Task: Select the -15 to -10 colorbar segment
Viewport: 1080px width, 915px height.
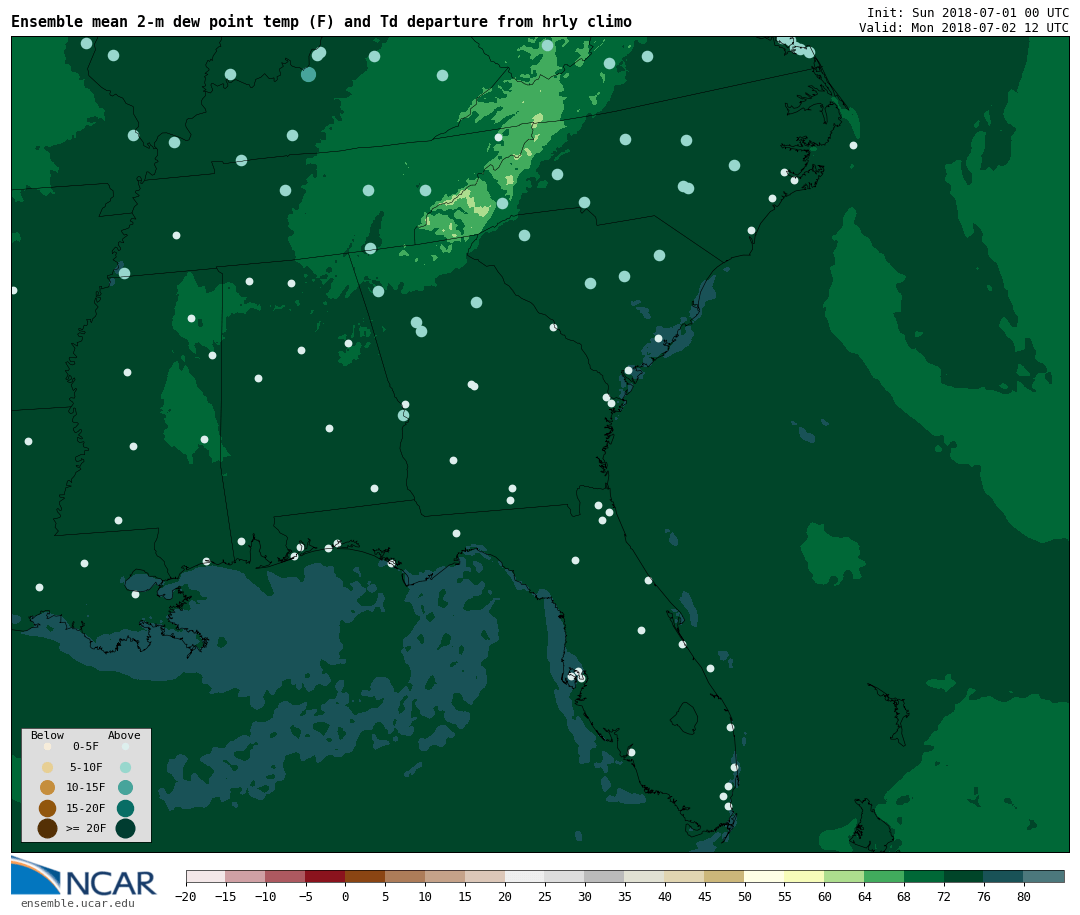Action: (246, 876)
